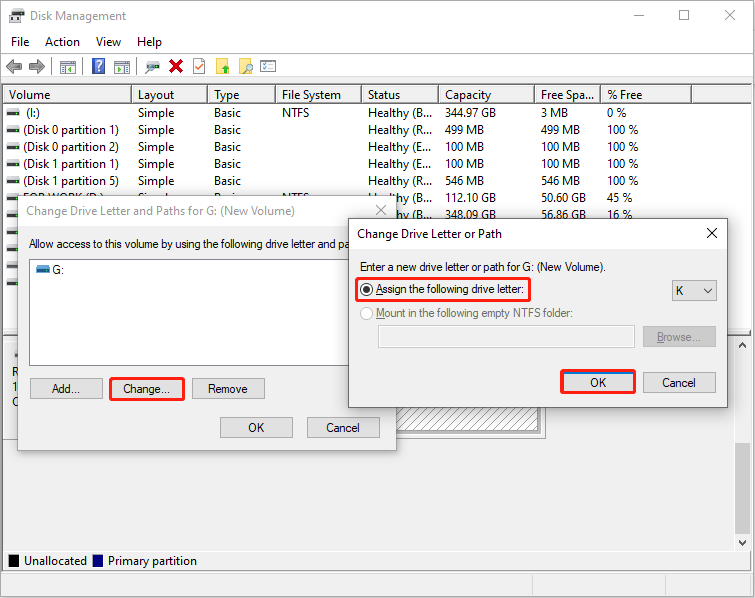Click Cancel in Change Drive Letter and Paths dialog
The image size is (755, 598).
[343, 428]
